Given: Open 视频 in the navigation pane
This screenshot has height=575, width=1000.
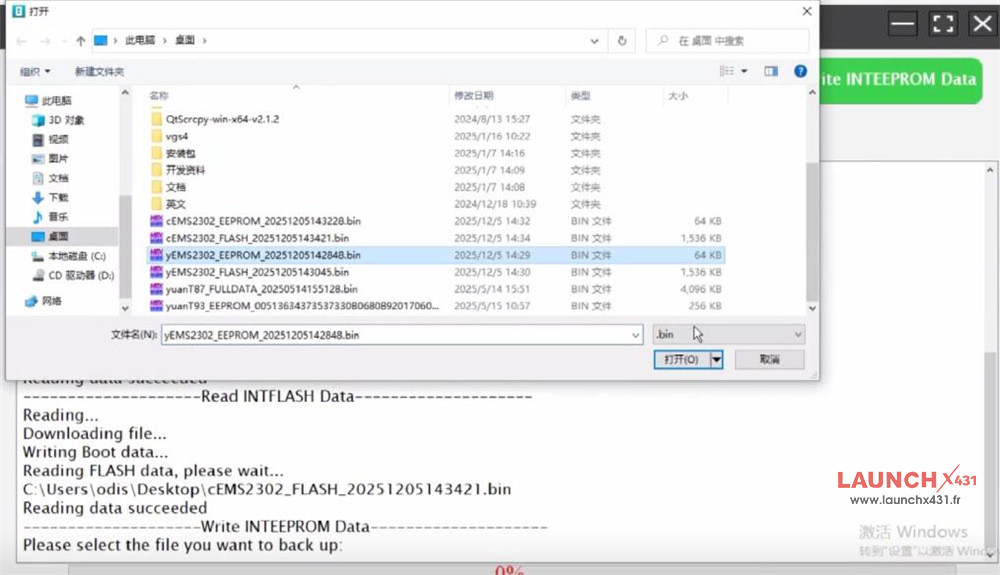Looking at the screenshot, I should click(50, 139).
